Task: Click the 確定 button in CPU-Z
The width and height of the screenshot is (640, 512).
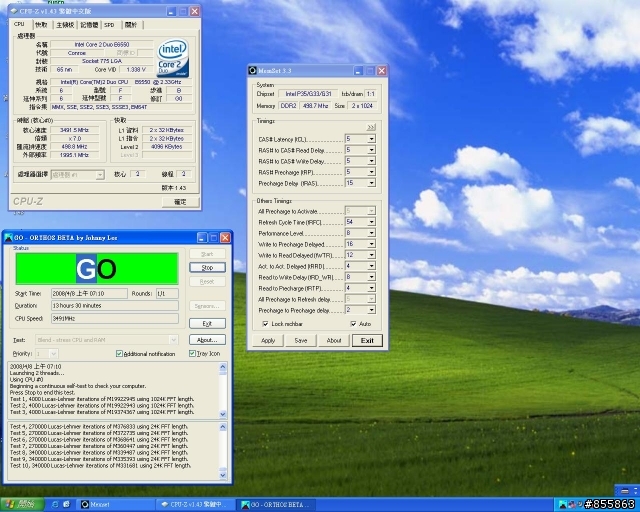Action: click(180, 202)
